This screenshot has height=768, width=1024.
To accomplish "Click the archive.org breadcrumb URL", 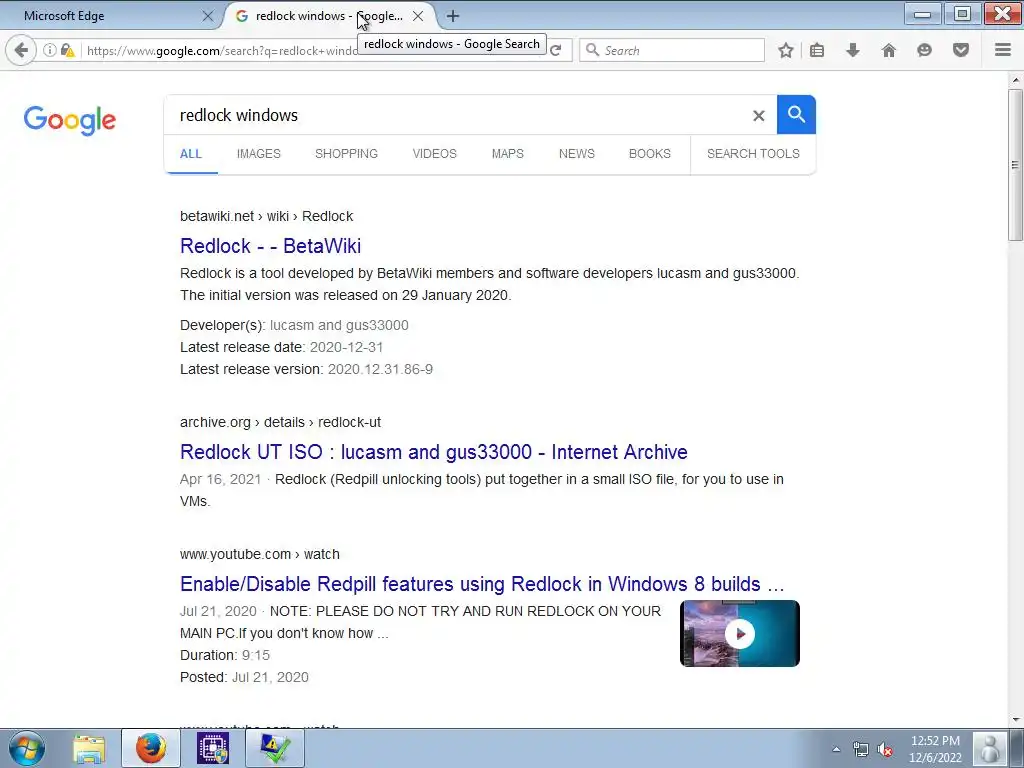I will (x=280, y=423).
